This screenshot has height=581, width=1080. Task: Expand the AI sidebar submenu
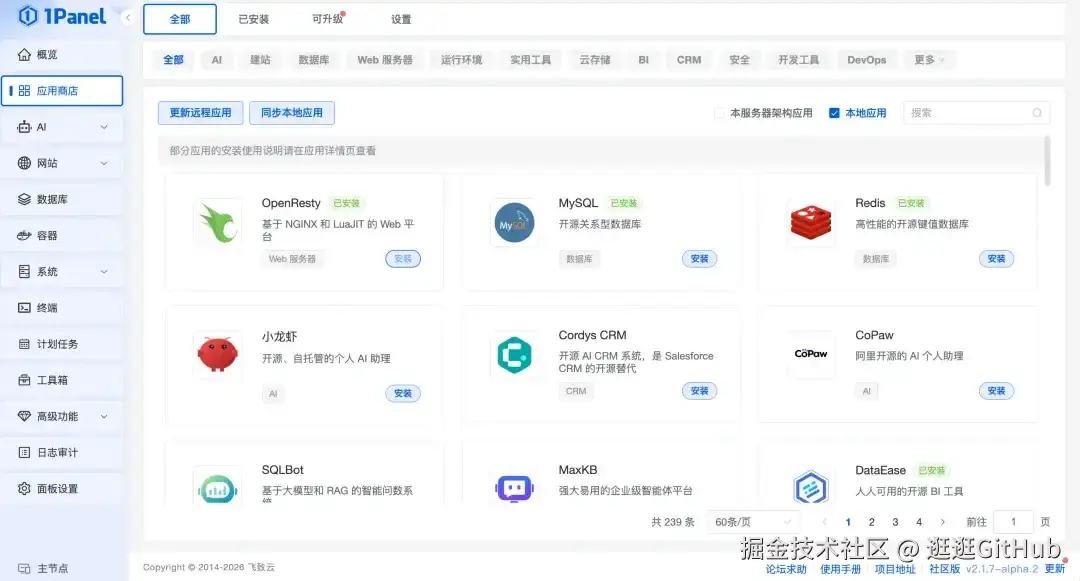104,127
